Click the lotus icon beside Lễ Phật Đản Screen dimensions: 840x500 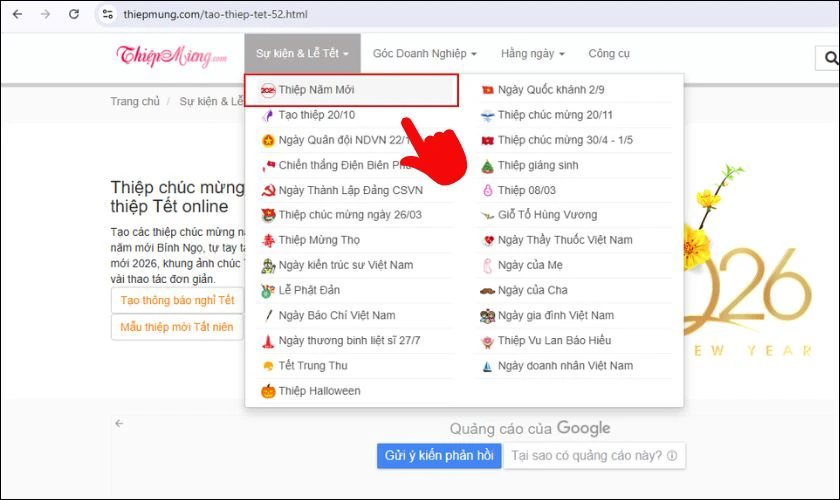[268, 290]
